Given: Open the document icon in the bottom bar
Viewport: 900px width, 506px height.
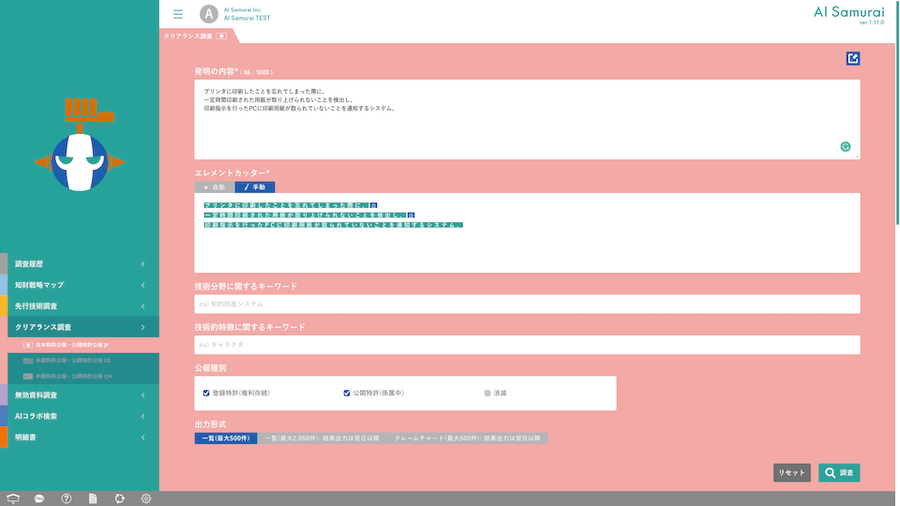Looking at the screenshot, I should click(92, 498).
